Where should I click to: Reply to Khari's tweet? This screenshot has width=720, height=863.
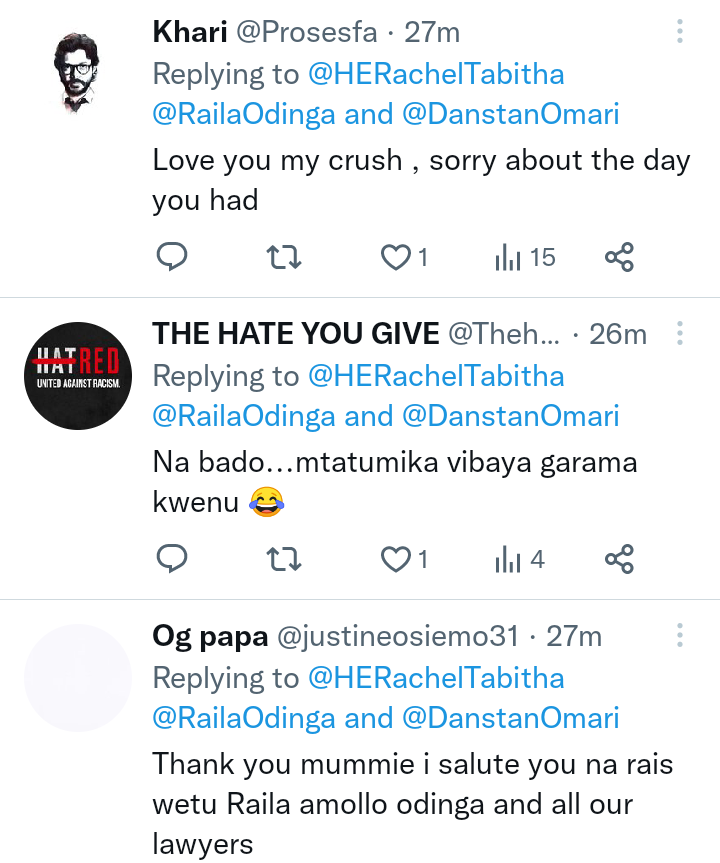172,257
